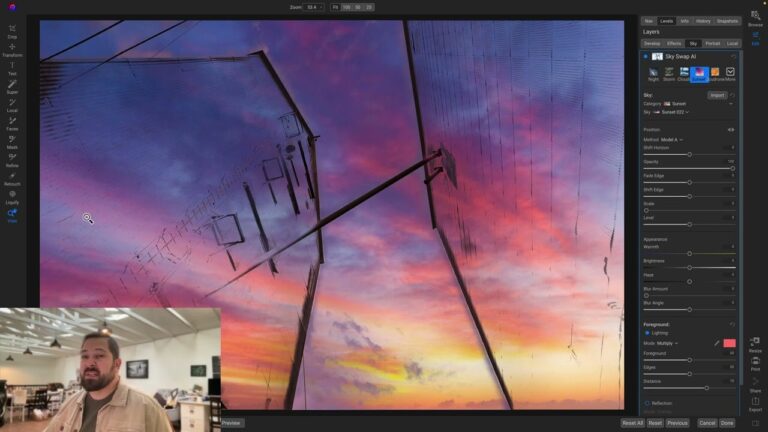Reset the Sky Swap AI filter
Viewport: 768px width, 432px height.
click(x=733, y=57)
